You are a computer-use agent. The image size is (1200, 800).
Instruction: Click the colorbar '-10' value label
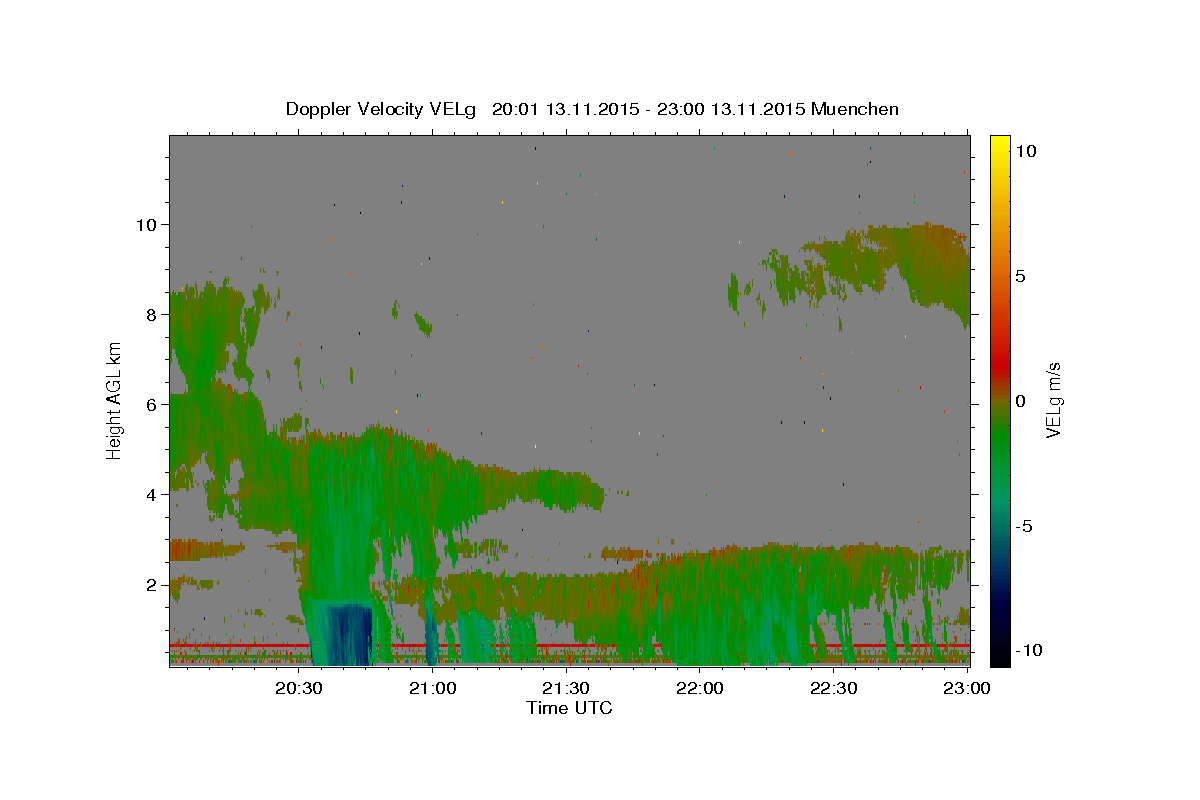coord(1029,651)
